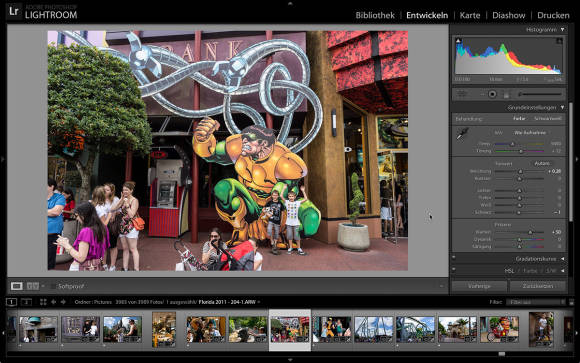Viewport: 580px width, 363px height.
Task: Toggle the filter switch at filmstrip right
Action: (x=571, y=302)
